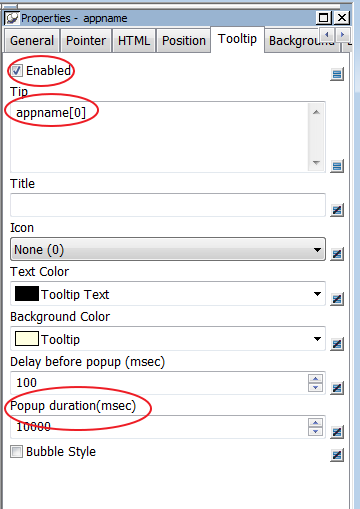Click link icon beside Text Color dropdown

tap(337, 299)
